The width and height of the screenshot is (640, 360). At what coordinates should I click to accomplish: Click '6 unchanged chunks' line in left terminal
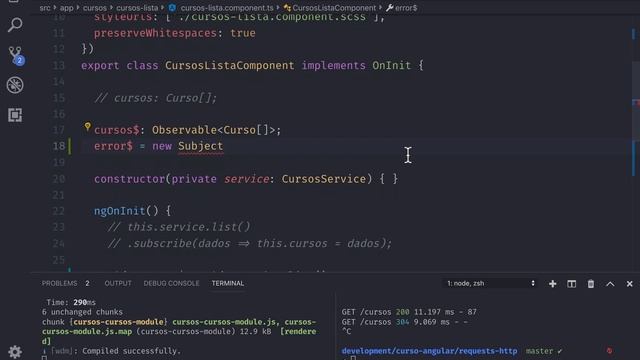click(82, 312)
